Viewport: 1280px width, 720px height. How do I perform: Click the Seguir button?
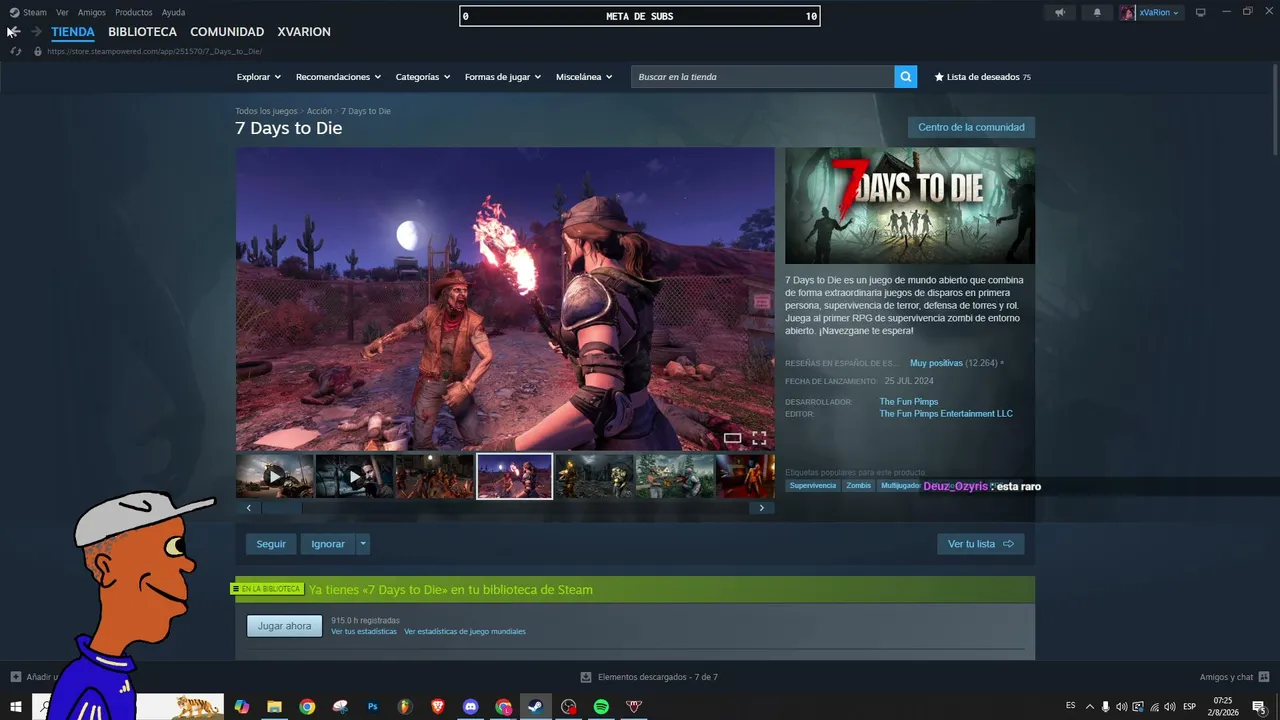[271, 544]
